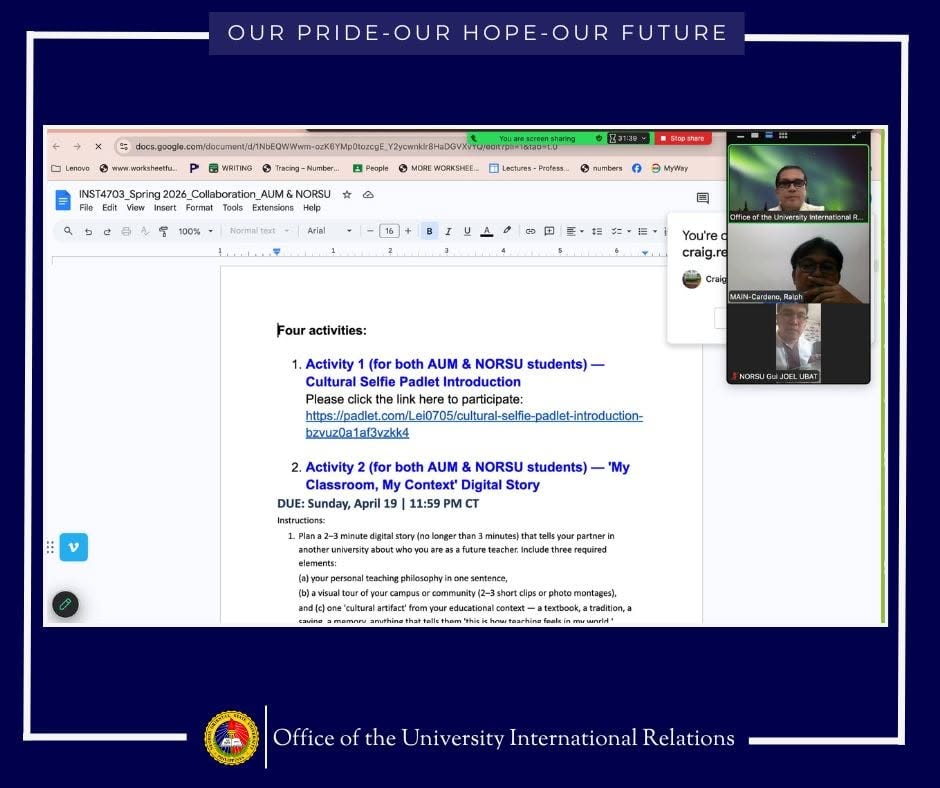Toggle Underline formatting button
The image size is (940, 788).
[467, 231]
